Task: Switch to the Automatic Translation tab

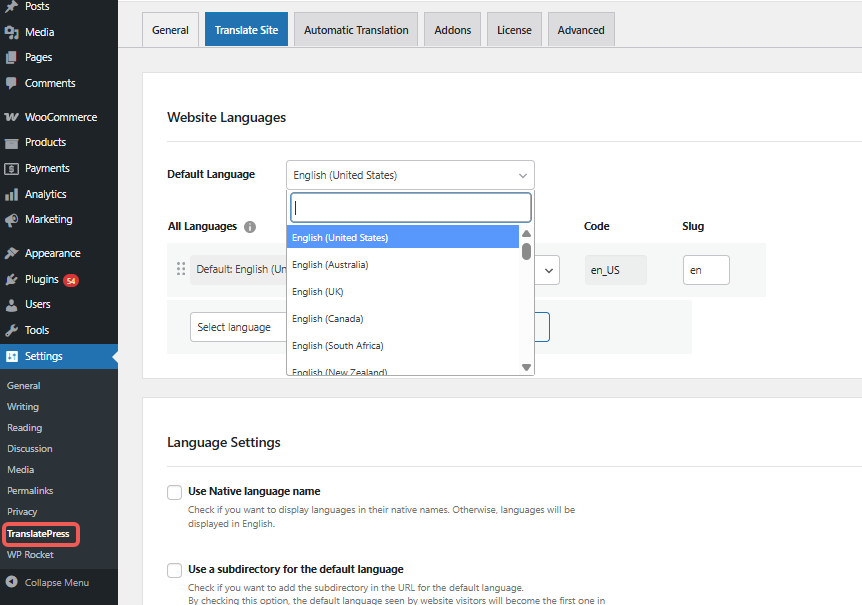Action: (356, 30)
